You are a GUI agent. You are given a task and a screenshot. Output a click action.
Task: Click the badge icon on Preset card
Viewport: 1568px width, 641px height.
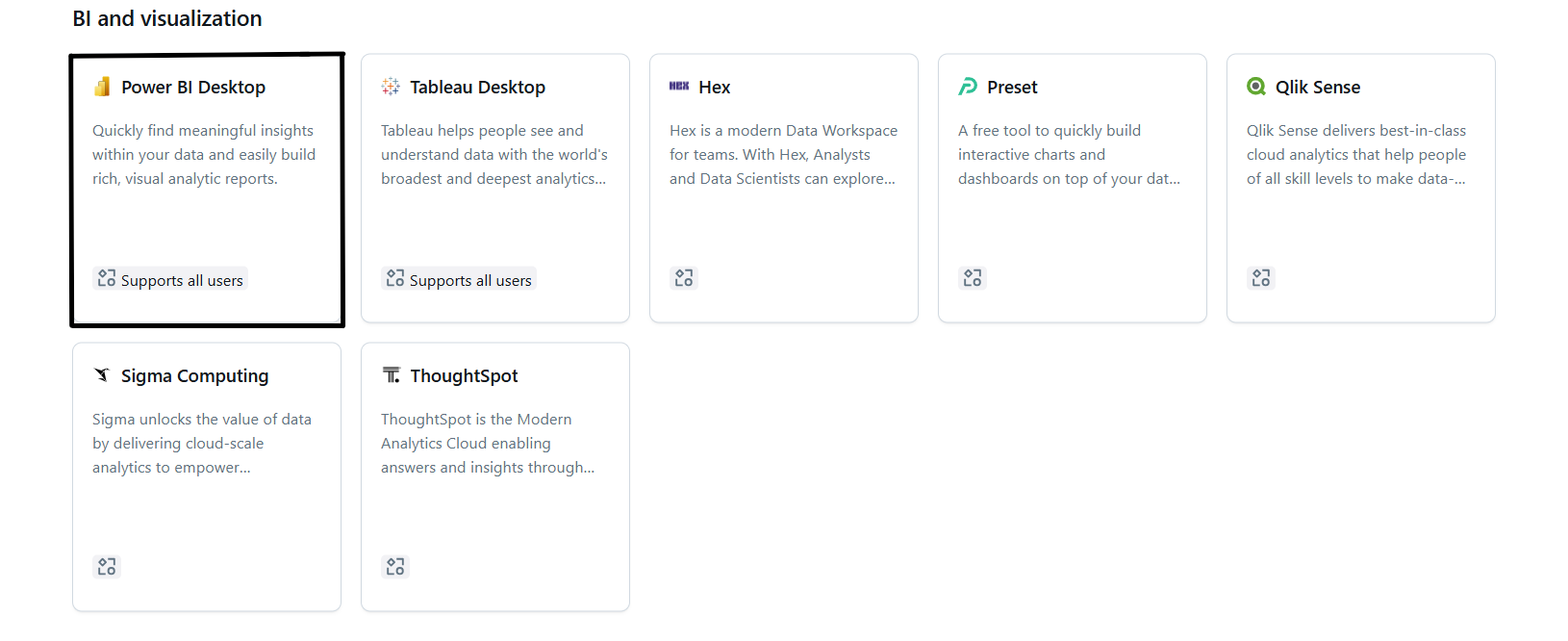tap(973, 278)
